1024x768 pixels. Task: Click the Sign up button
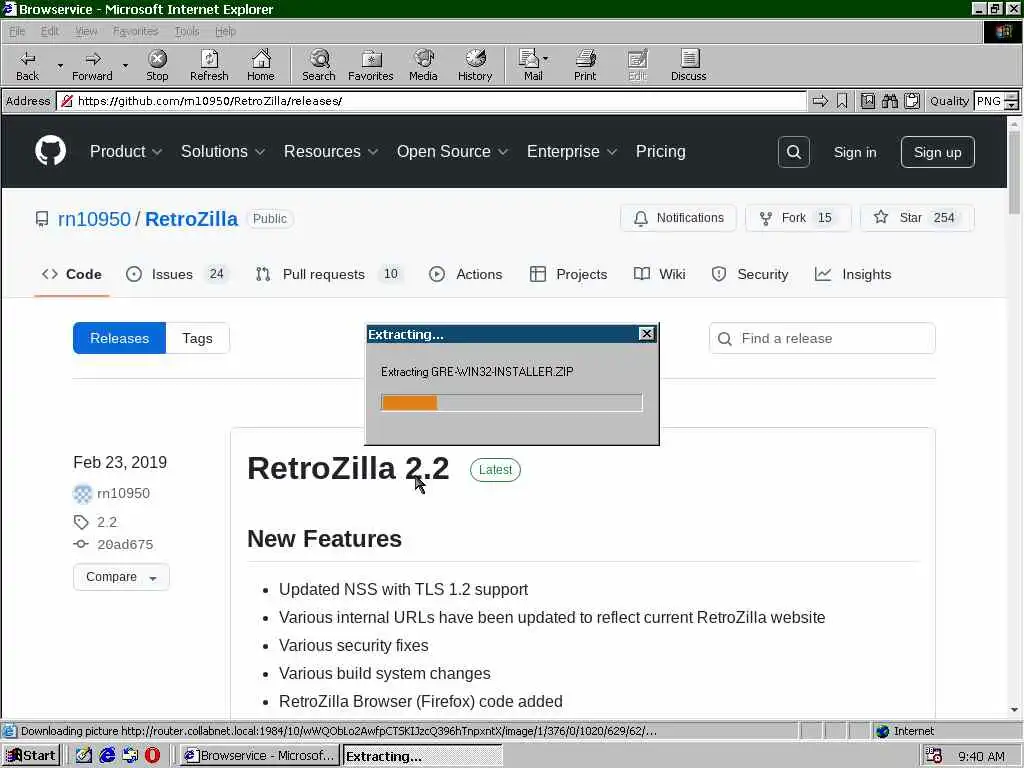(937, 152)
